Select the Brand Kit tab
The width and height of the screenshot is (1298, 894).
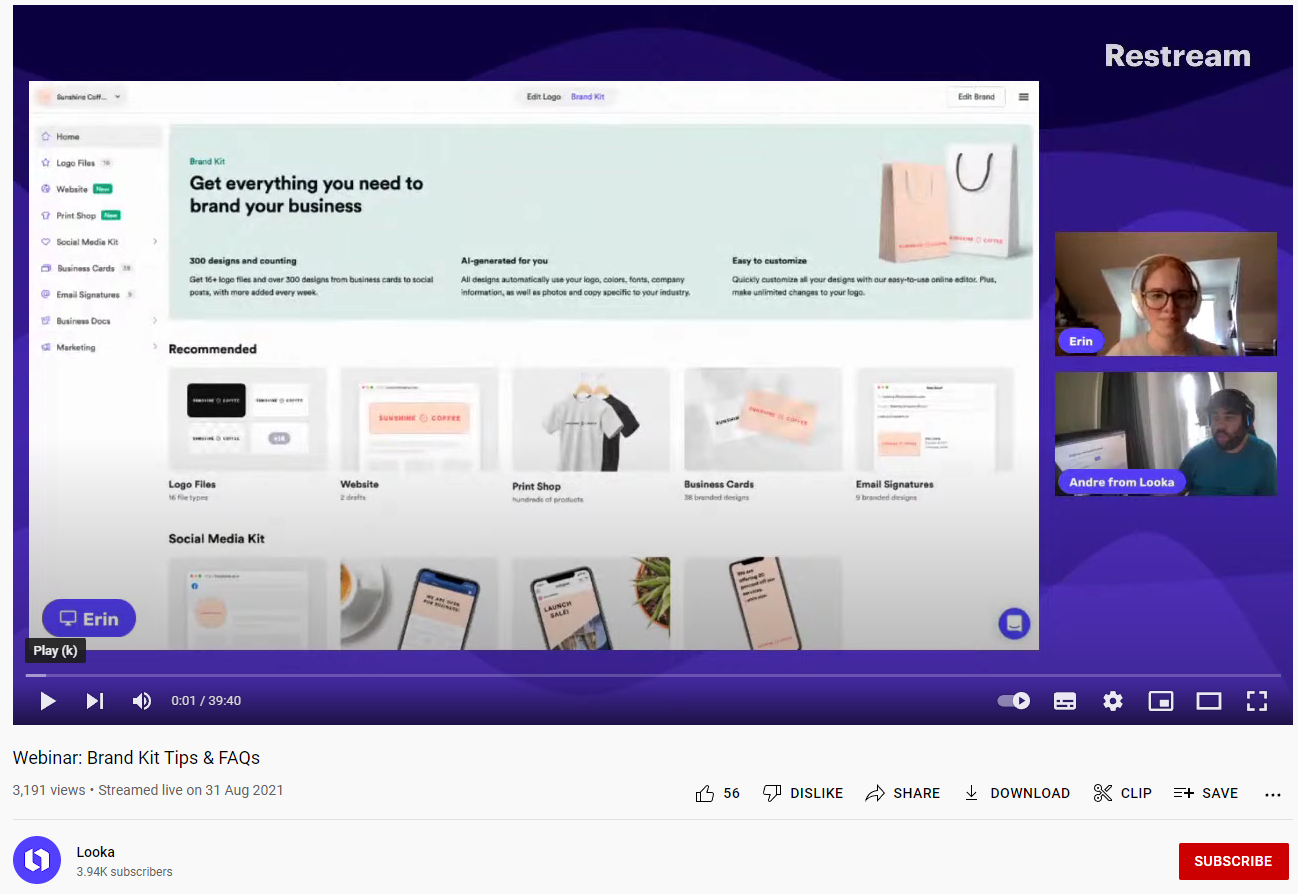588,97
